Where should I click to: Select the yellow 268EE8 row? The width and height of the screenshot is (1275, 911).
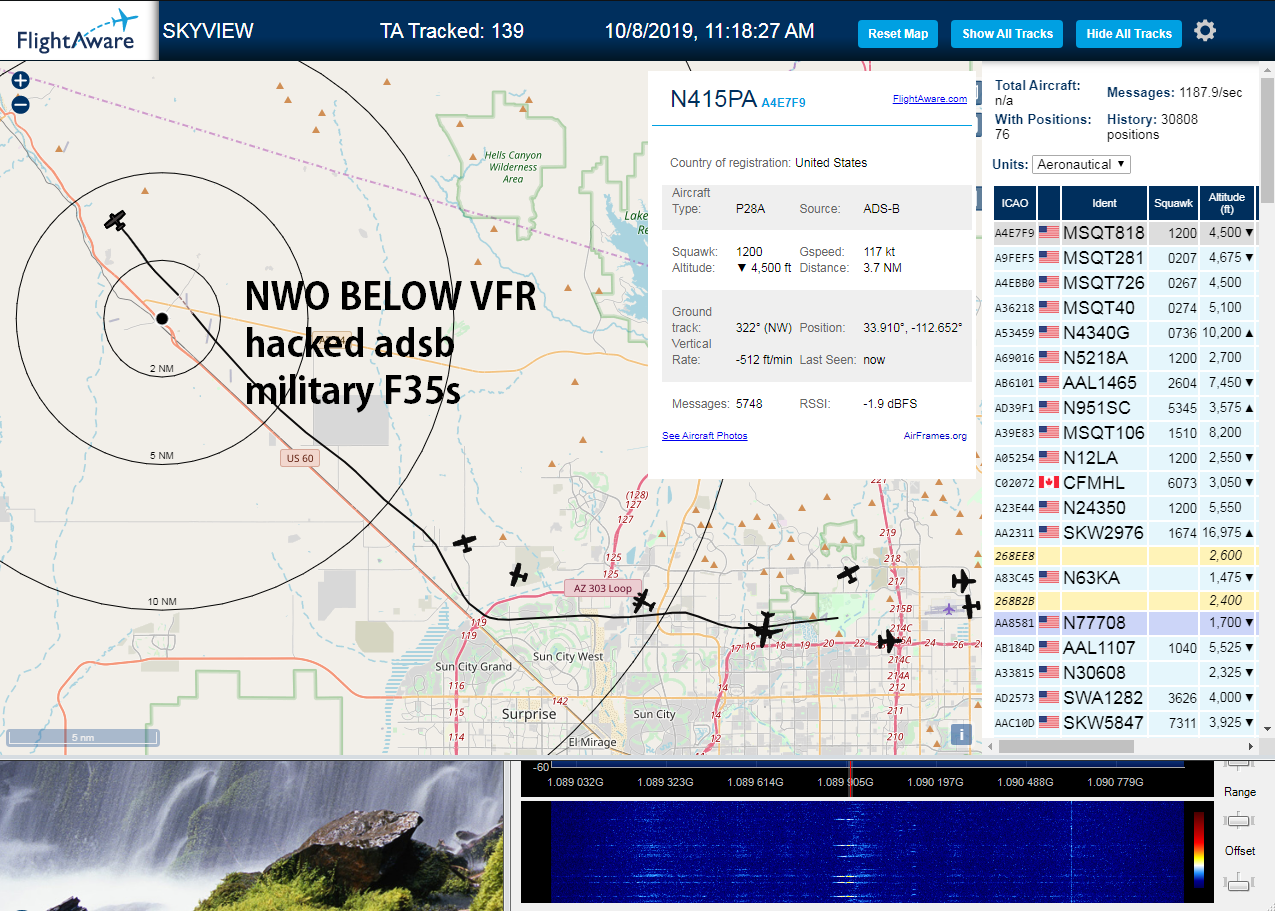(x=1124, y=556)
